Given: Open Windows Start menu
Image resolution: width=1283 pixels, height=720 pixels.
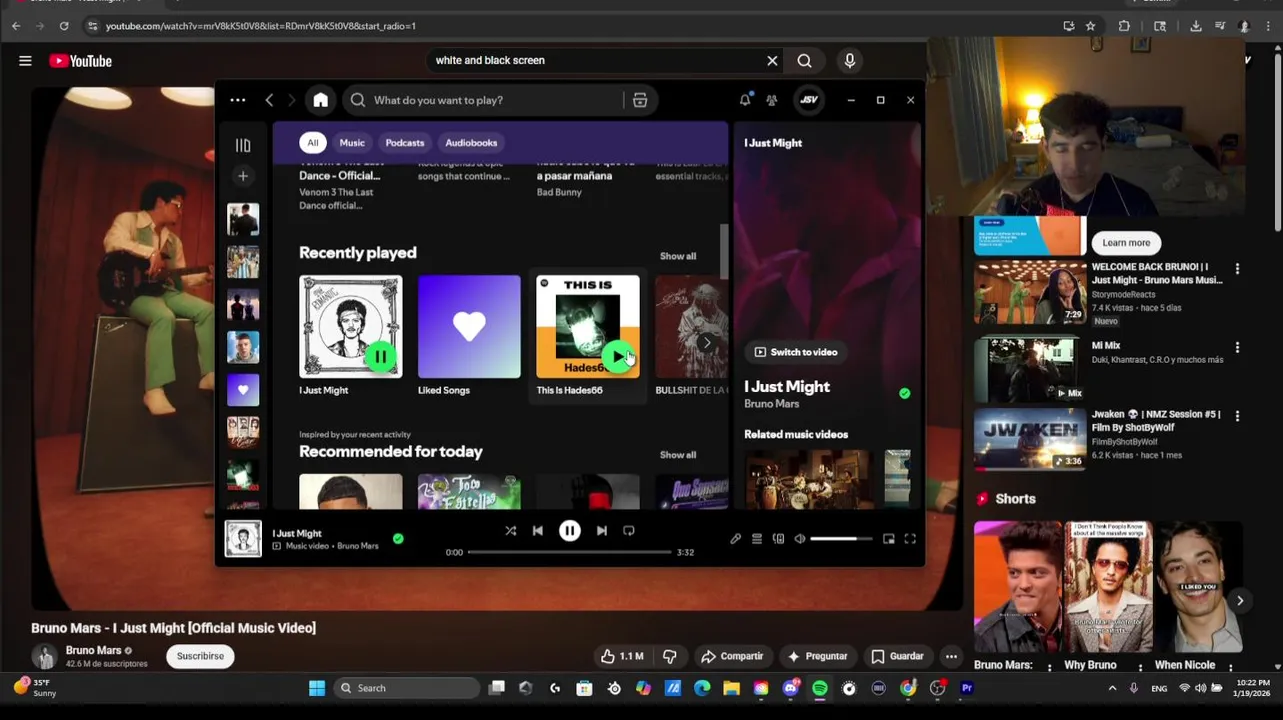Looking at the screenshot, I should click(317, 688).
